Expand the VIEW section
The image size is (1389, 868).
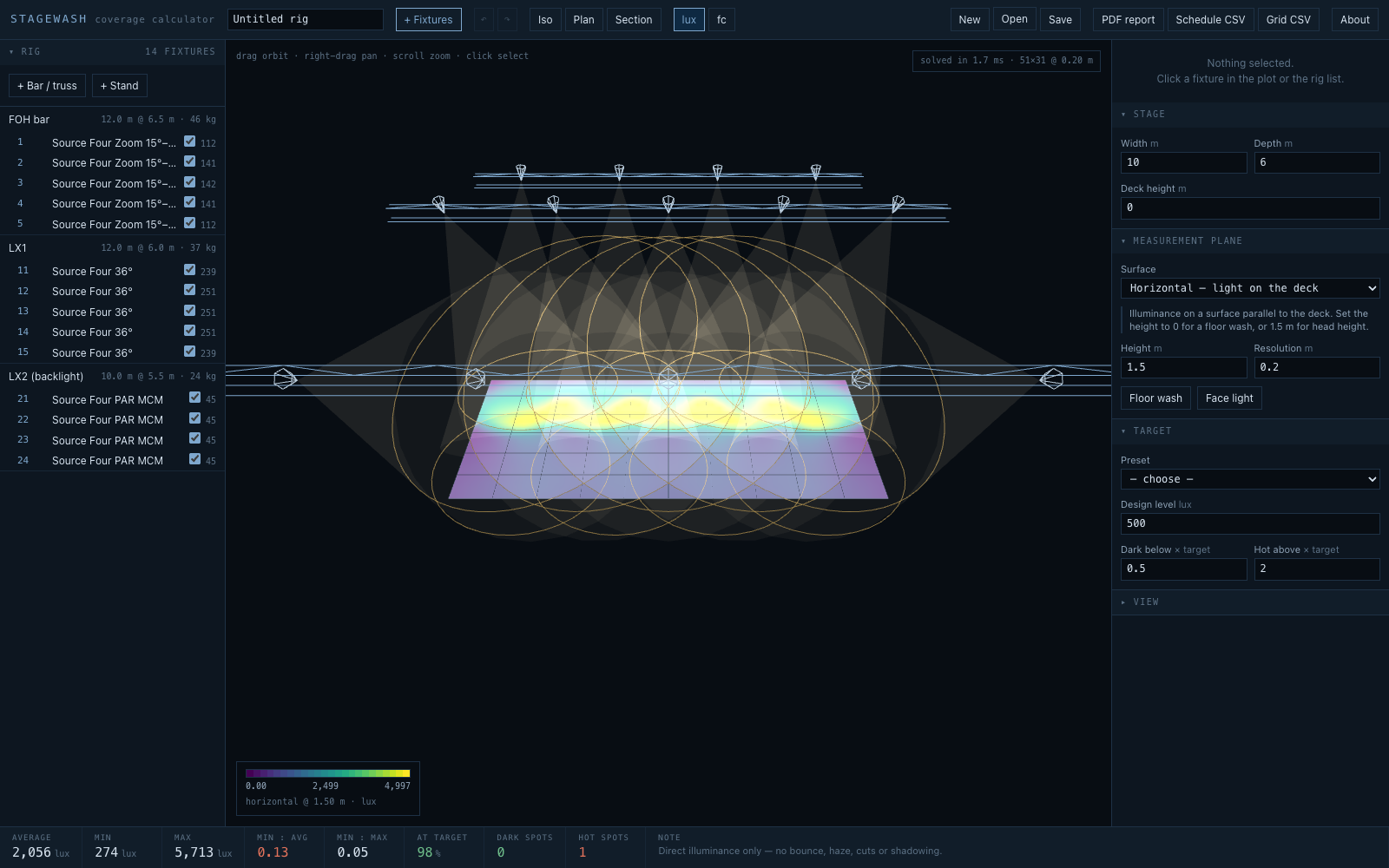pos(1250,602)
